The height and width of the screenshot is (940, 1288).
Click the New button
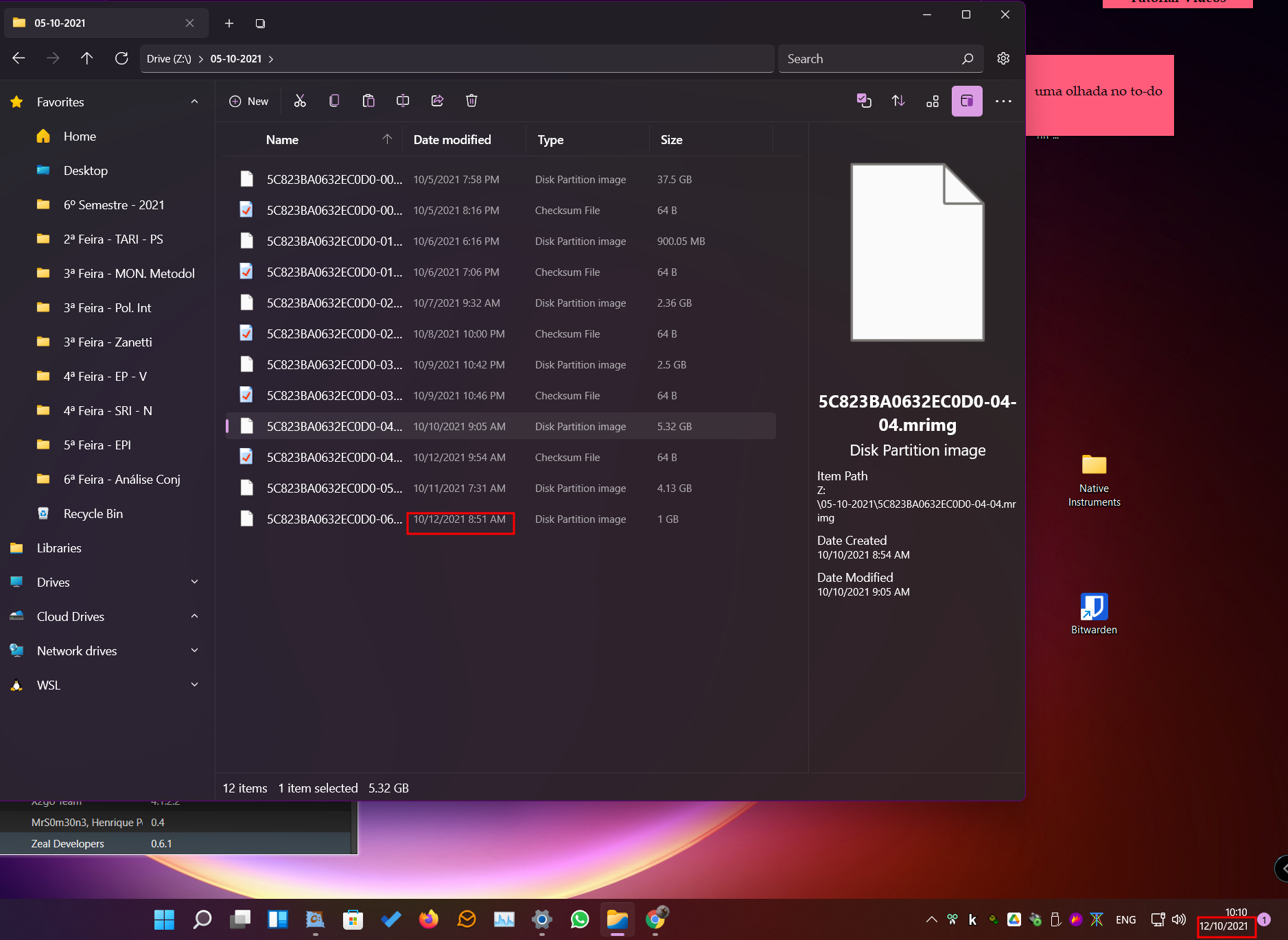click(248, 101)
